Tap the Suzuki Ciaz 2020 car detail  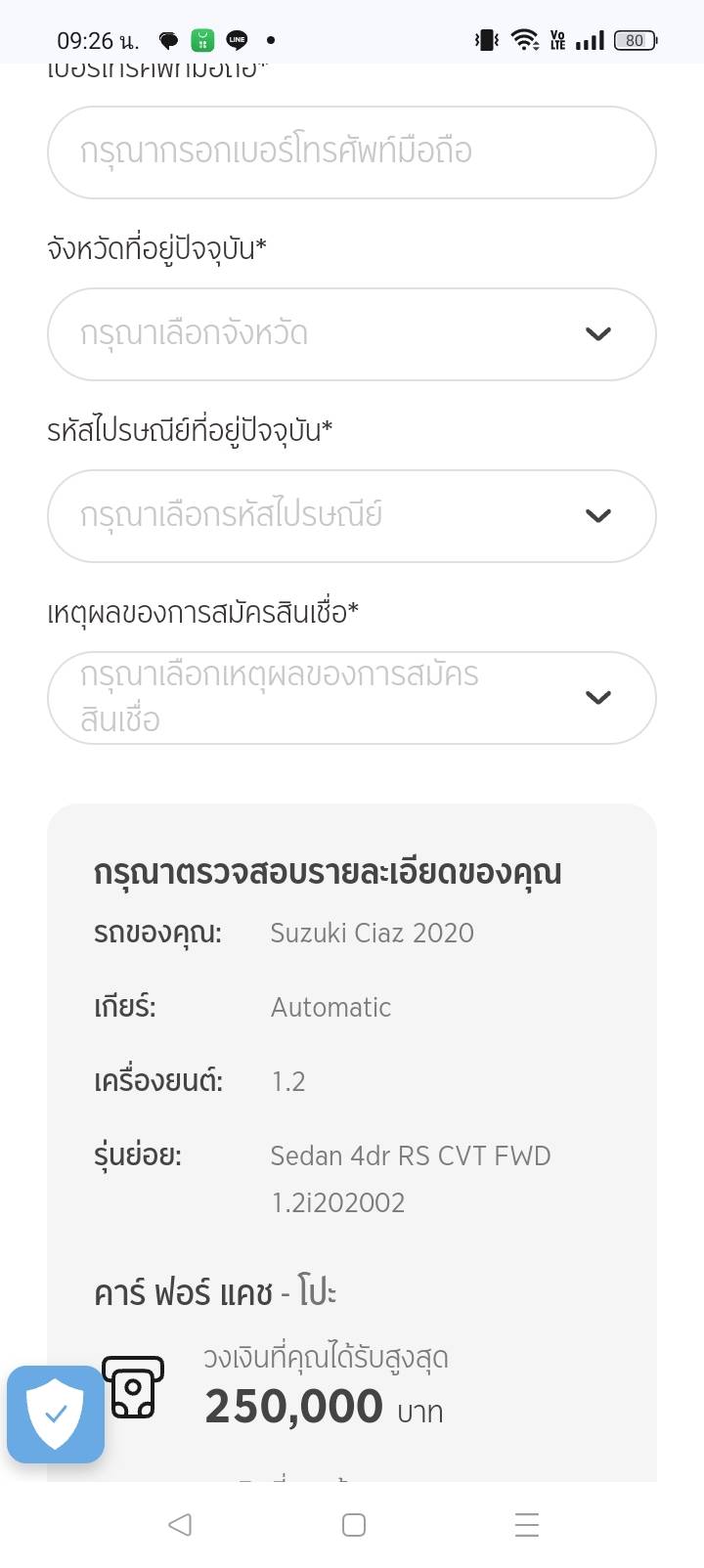point(372,933)
